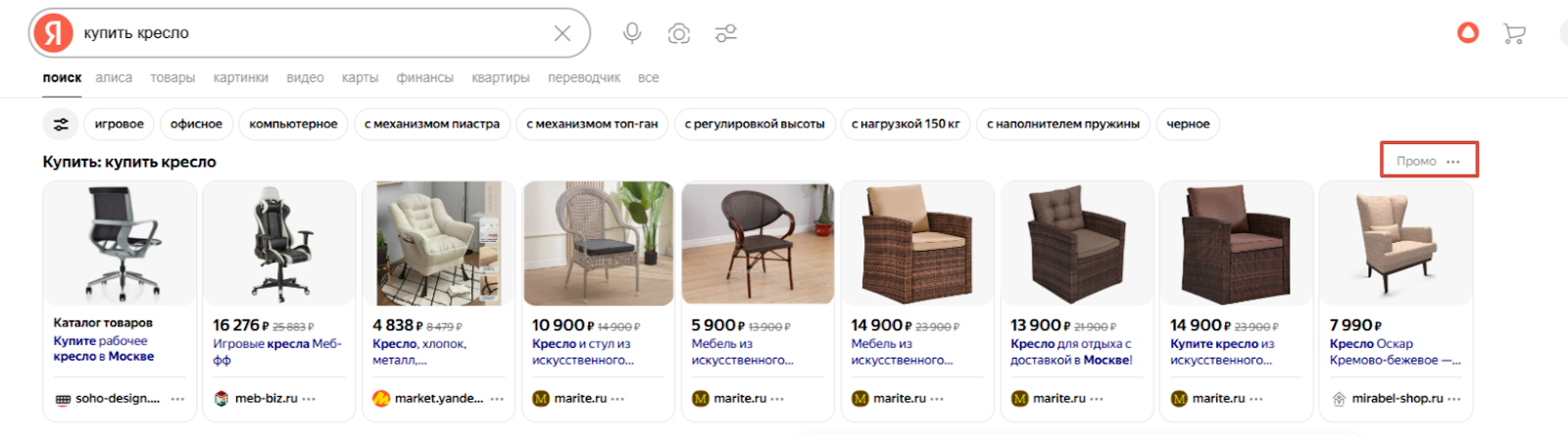Toggle the игровое filter chip
Image resolution: width=1568 pixels, height=438 pixels.
click(x=120, y=124)
